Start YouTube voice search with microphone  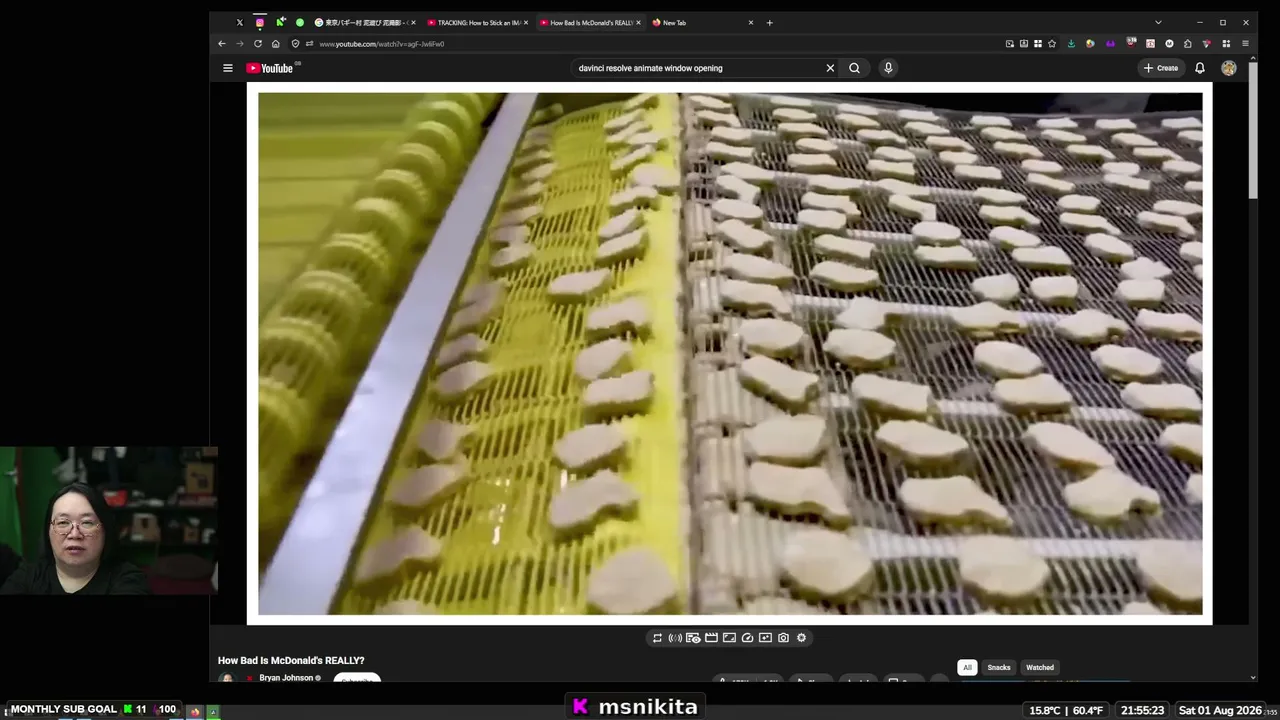pos(888,68)
